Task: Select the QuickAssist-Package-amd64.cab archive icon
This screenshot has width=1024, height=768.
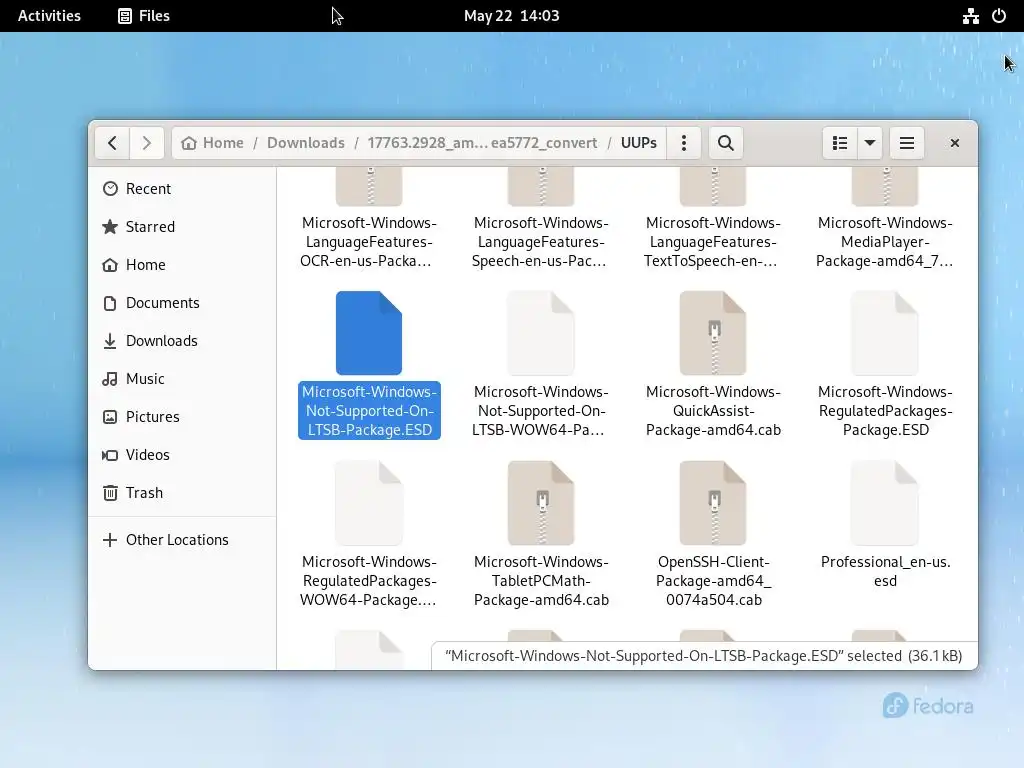Action: click(713, 333)
